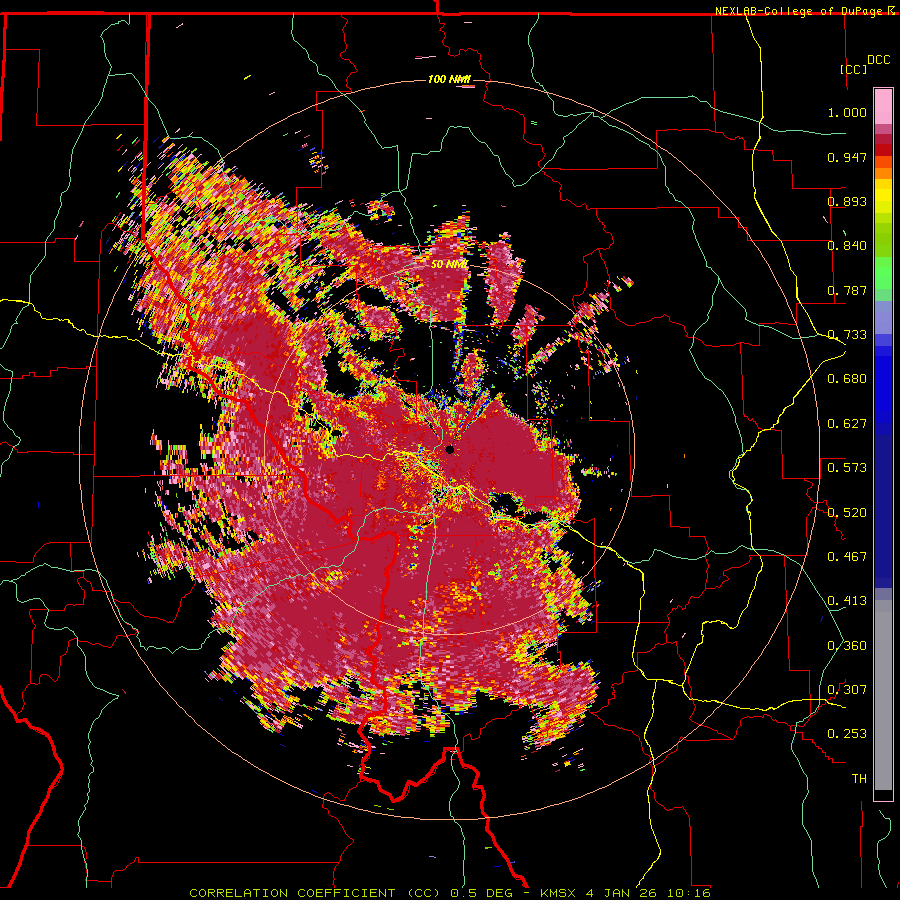Pick the light pink color bar segment
This screenshot has width=900, height=900.
tap(883, 107)
